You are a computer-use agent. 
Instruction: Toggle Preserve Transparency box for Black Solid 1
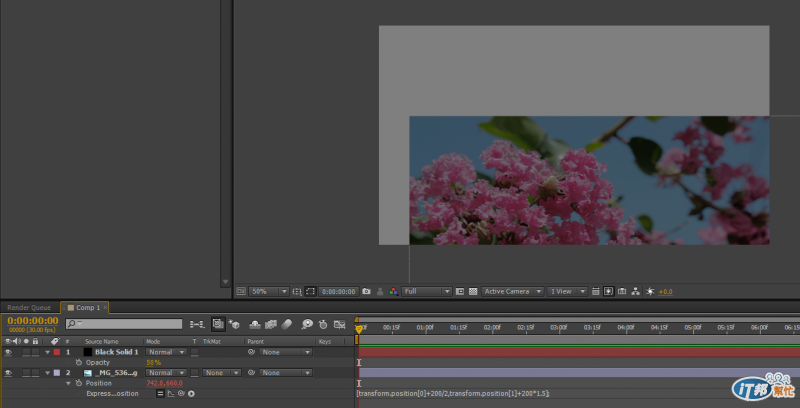(195, 352)
